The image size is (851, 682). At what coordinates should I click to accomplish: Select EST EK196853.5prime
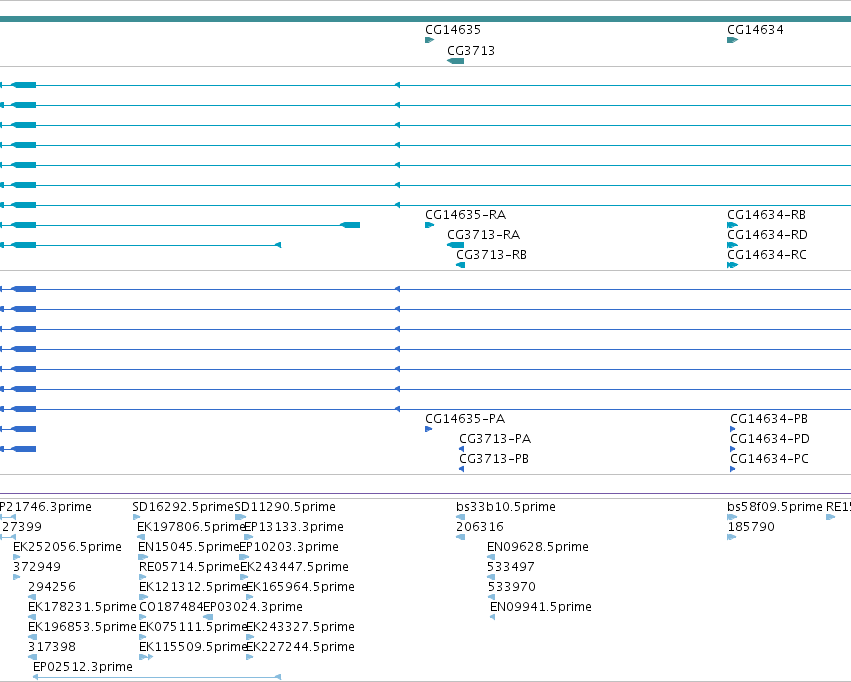click(x=82, y=627)
